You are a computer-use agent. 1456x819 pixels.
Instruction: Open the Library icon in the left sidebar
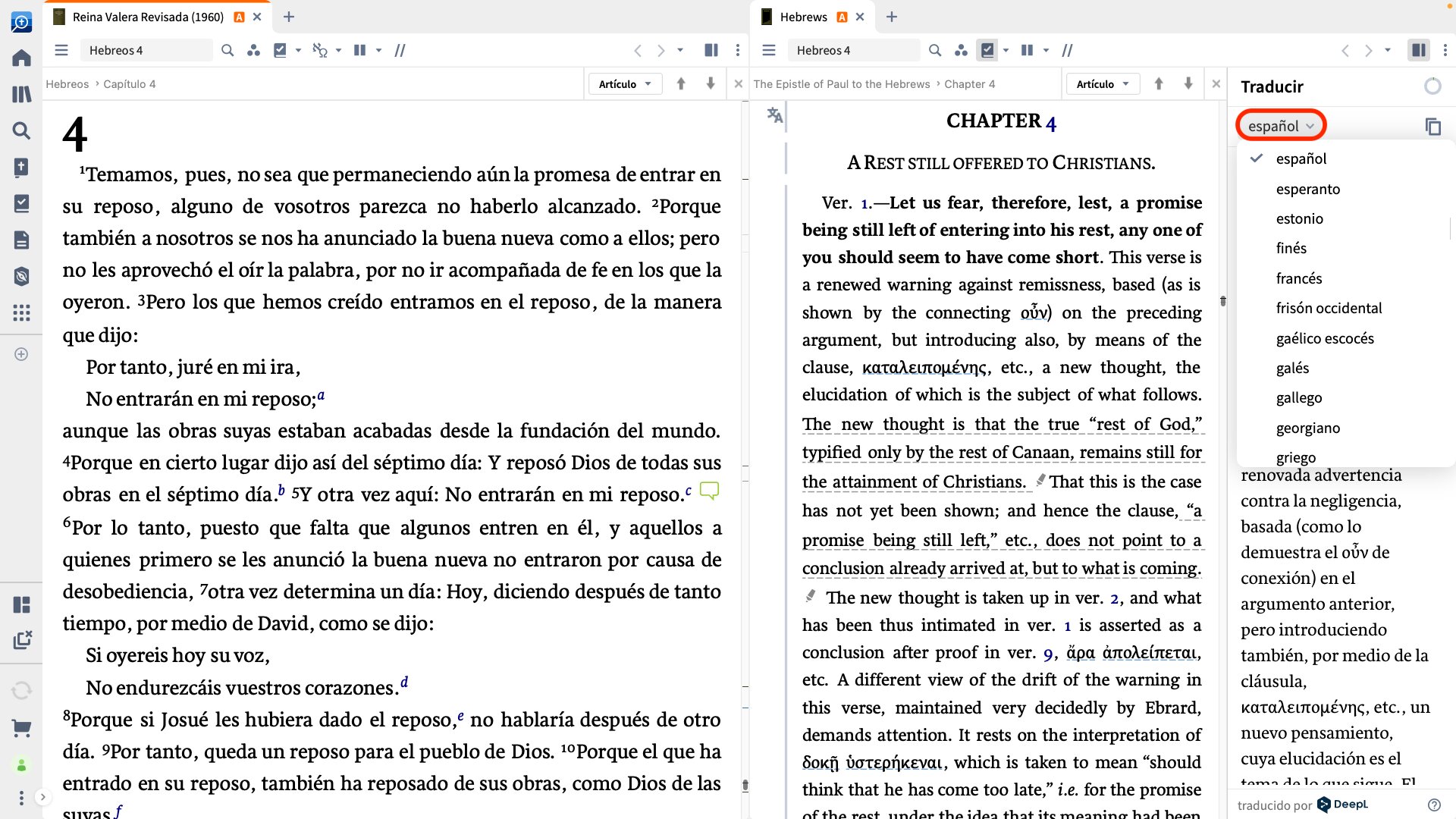pyautogui.click(x=21, y=94)
